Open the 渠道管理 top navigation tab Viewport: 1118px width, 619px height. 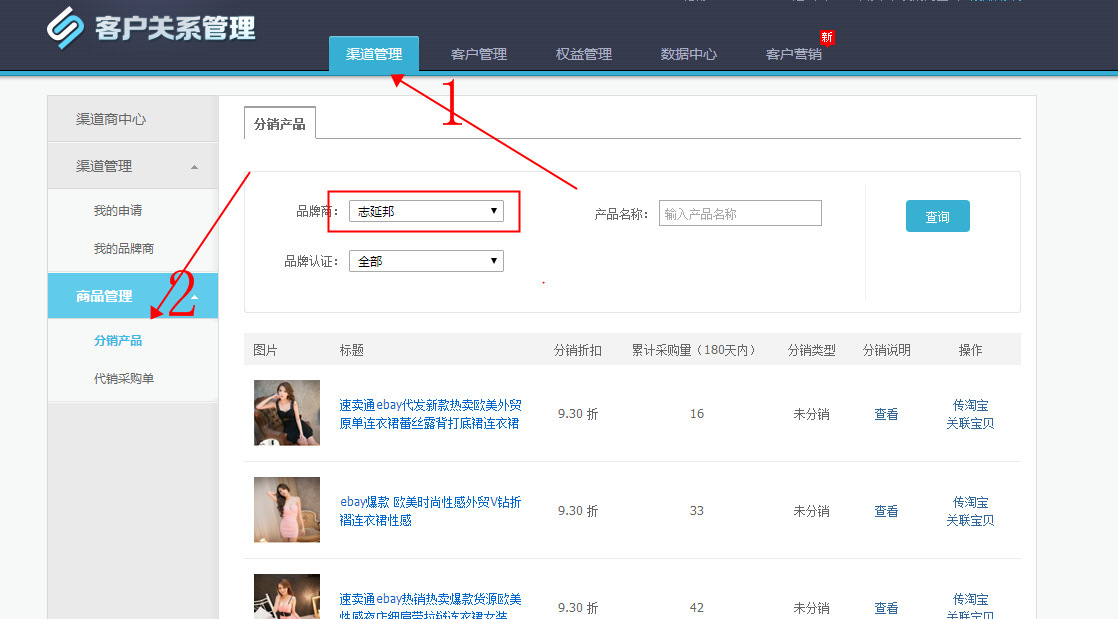[x=374, y=54]
